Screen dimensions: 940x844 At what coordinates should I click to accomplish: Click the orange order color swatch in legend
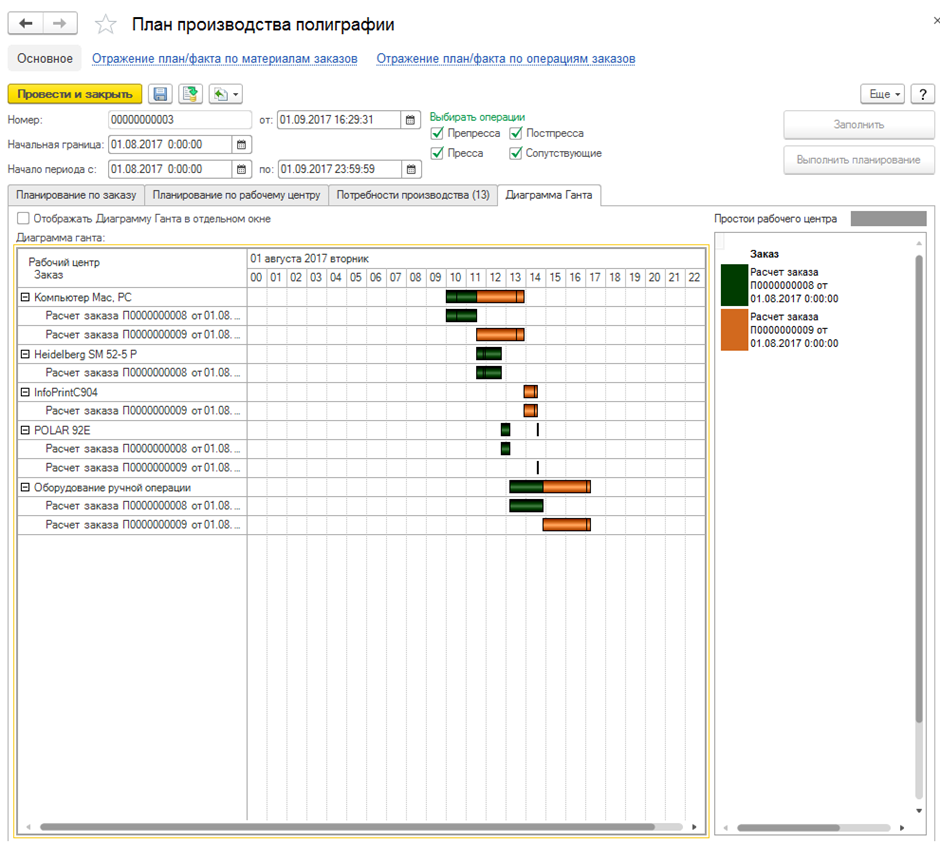pos(734,330)
